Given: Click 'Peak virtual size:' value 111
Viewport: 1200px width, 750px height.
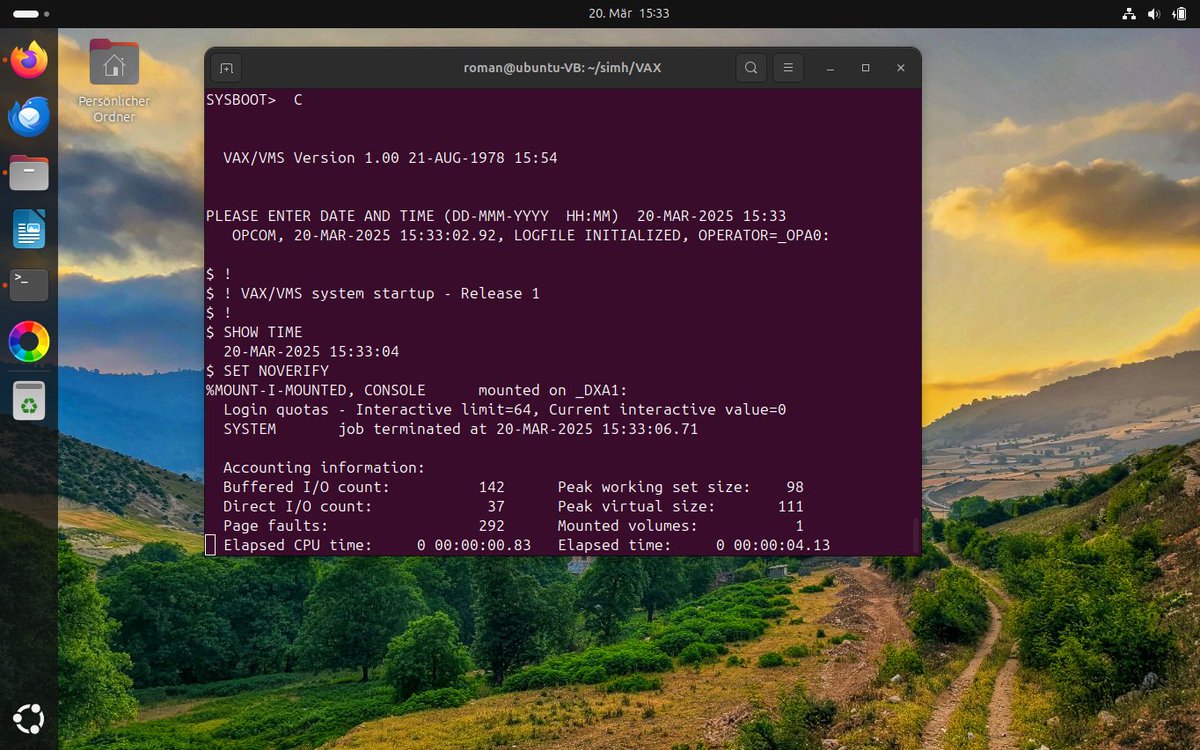Looking at the screenshot, I should pyautogui.click(x=791, y=506).
